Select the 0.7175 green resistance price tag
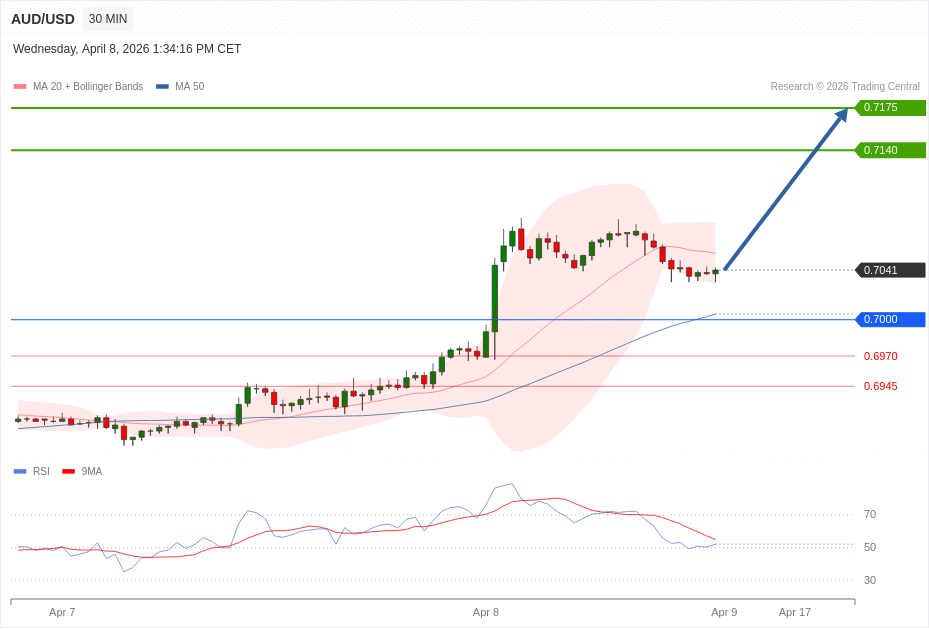Image resolution: width=929 pixels, height=629 pixels. click(889, 108)
